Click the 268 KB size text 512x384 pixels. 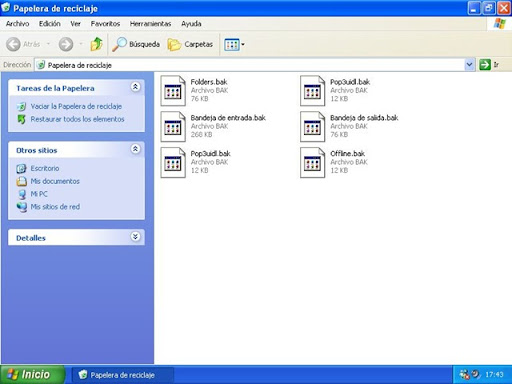pyautogui.click(x=201, y=134)
